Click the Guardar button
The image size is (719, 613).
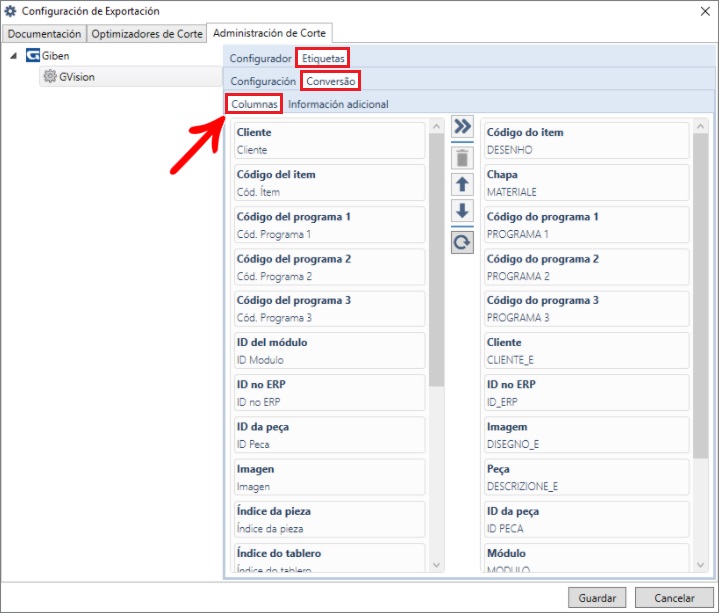pos(597,598)
